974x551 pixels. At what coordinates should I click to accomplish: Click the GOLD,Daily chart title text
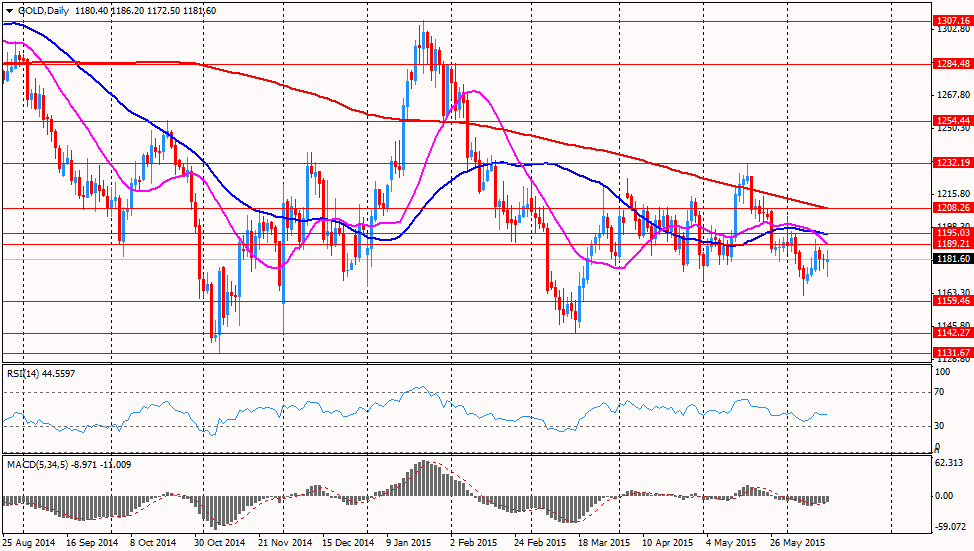coord(43,11)
